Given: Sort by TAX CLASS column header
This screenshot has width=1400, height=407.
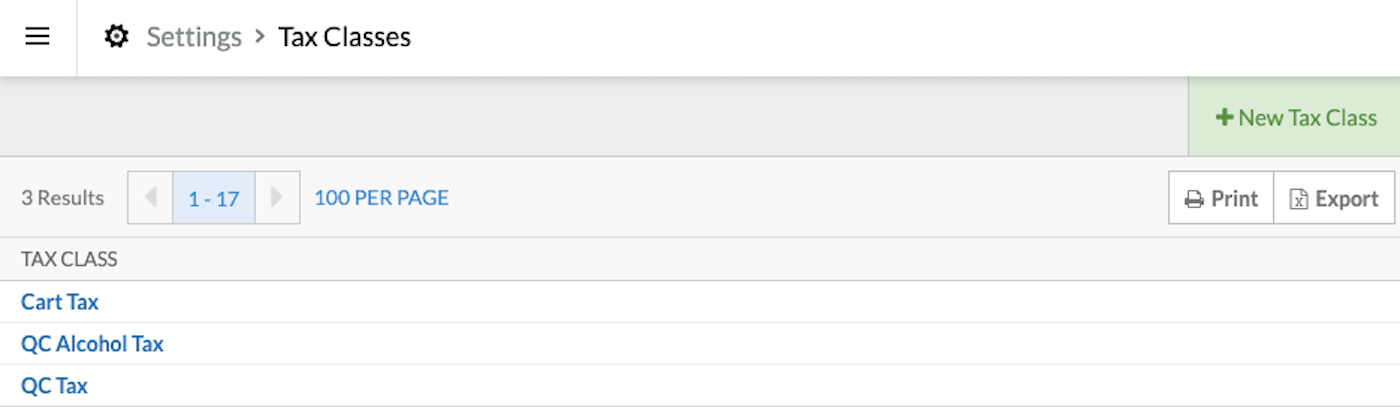Looking at the screenshot, I should [69, 259].
